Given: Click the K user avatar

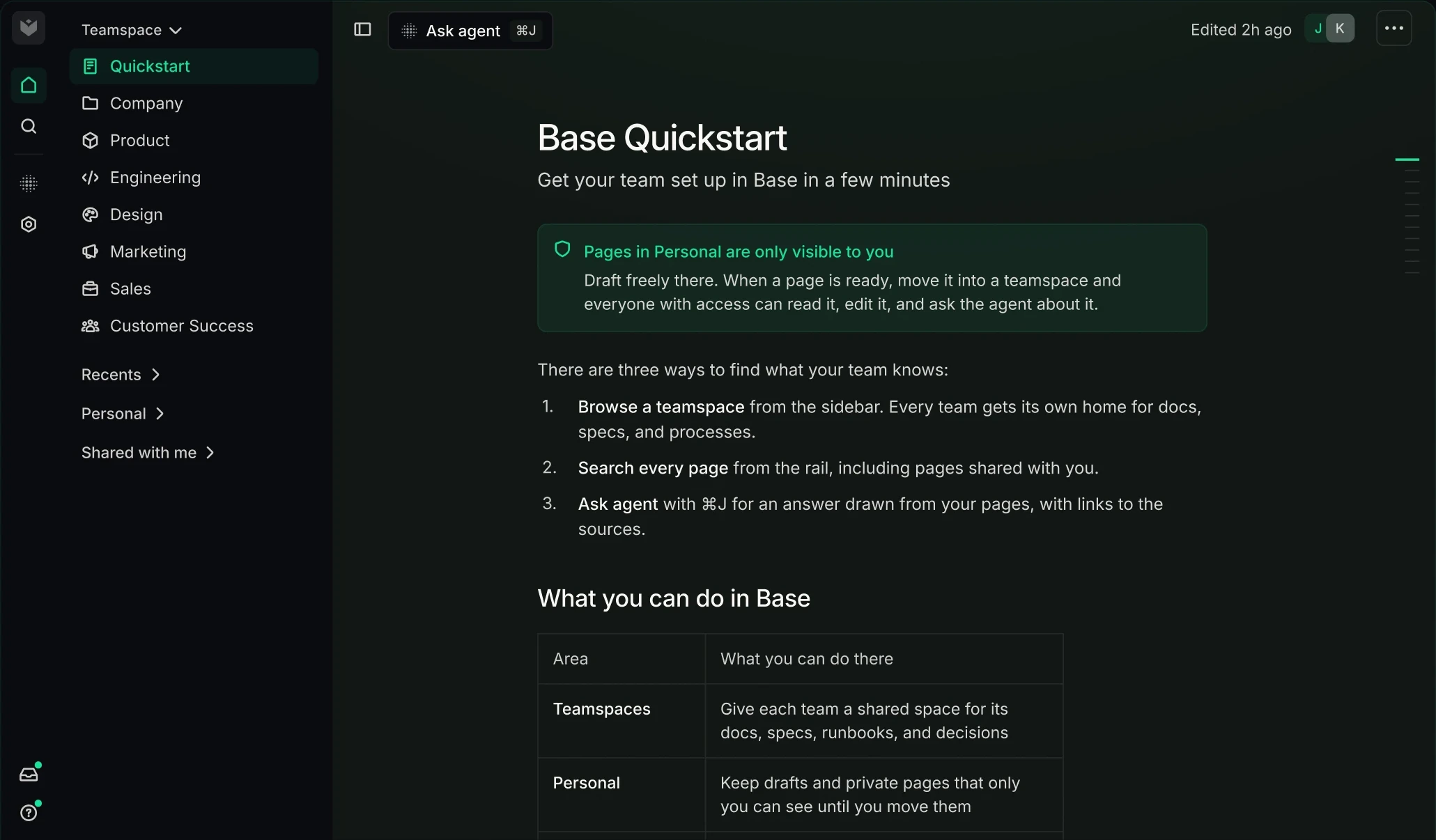Looking at the screenshot, I should coord(1341,29).
